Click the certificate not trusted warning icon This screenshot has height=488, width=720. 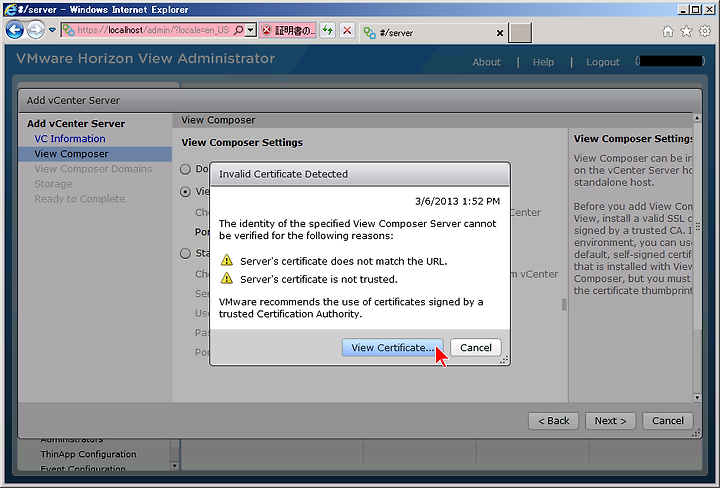tap(227, 278)
